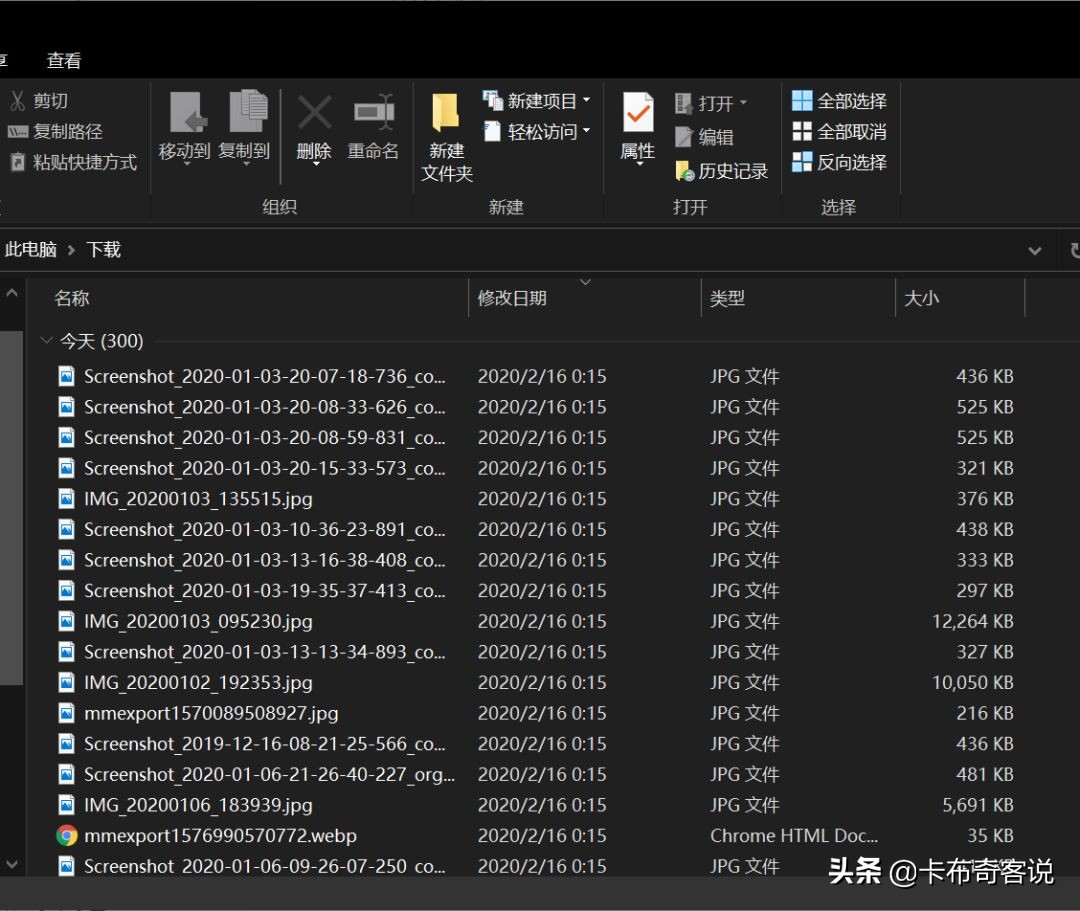The height and width of the screenshot is (911, 1080).
Task: Click the 剪切 (Cut) scissors icon
Action: pos(18,101)
